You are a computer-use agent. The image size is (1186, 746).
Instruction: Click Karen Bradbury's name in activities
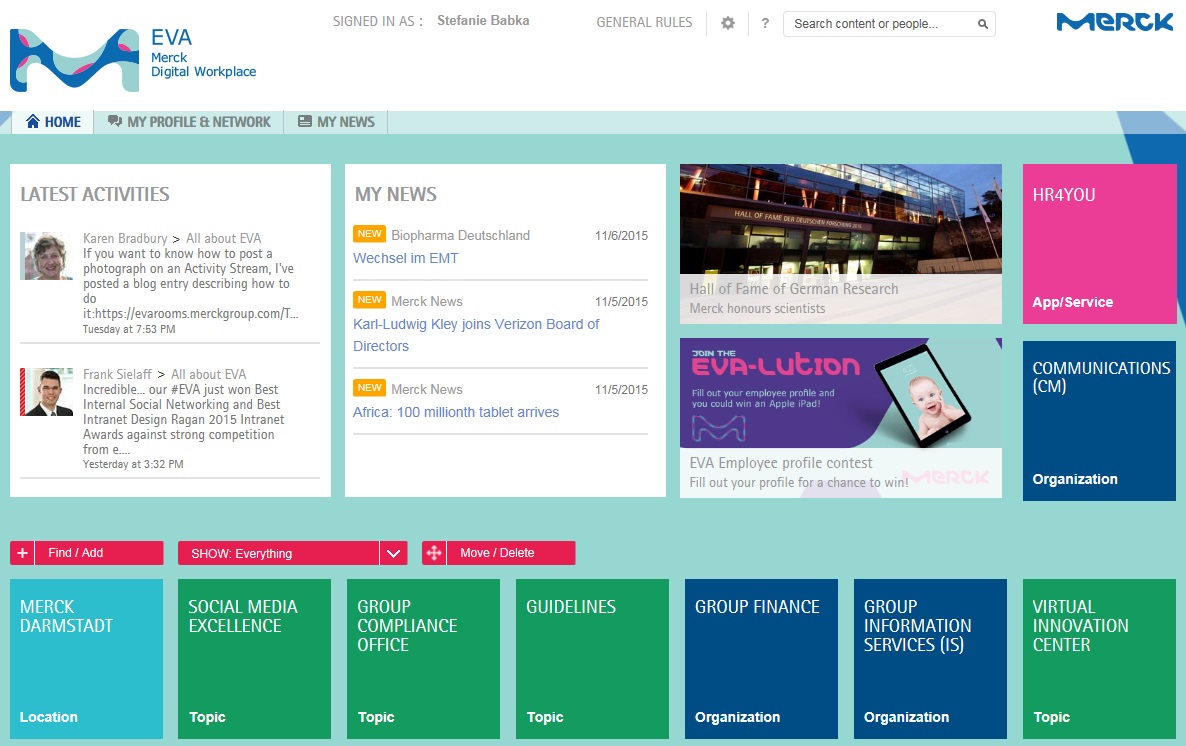(x=125, y=238)
